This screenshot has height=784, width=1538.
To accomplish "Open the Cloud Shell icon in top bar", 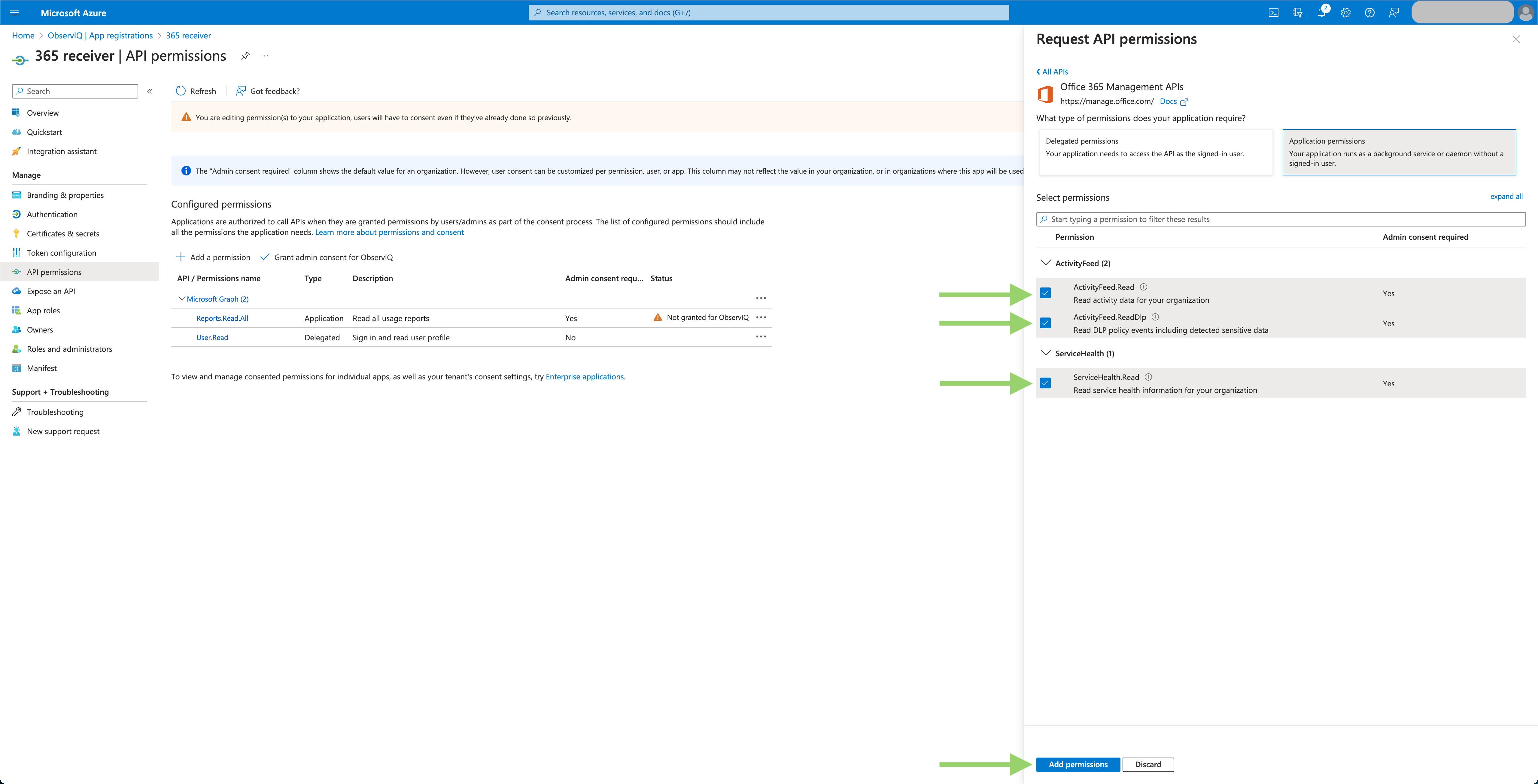I will [1274, 12].
